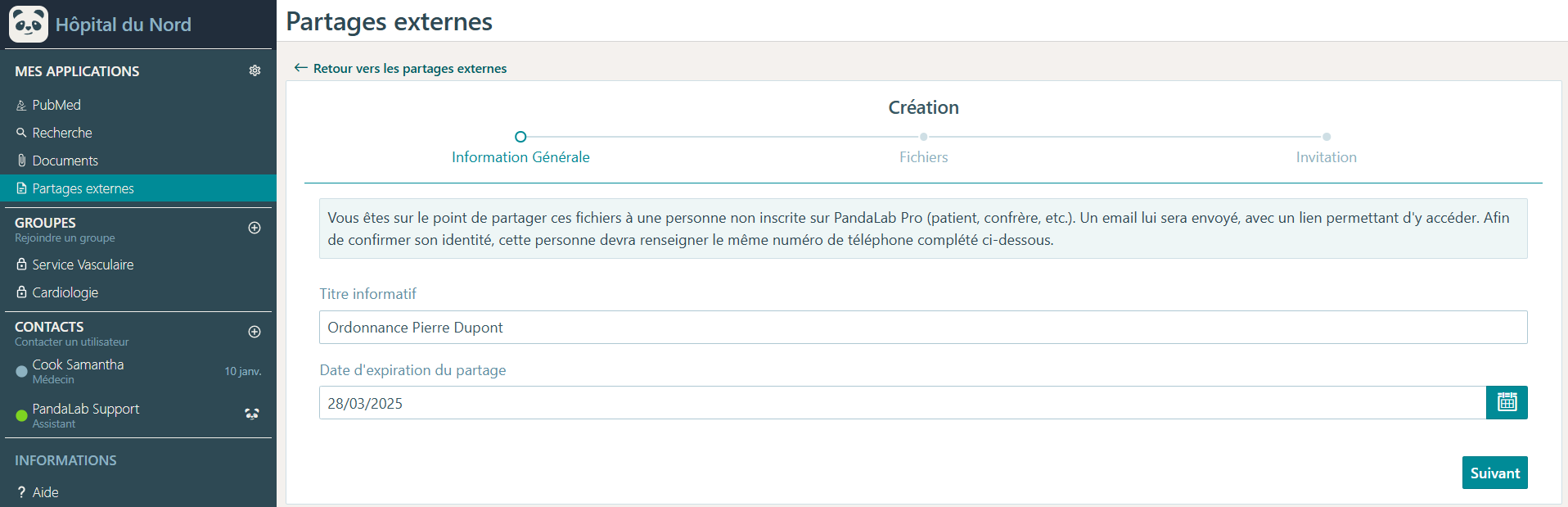This screenshot has width=1568, height=507.
Task: Click the panda logo icon
Action: [29, 24]
